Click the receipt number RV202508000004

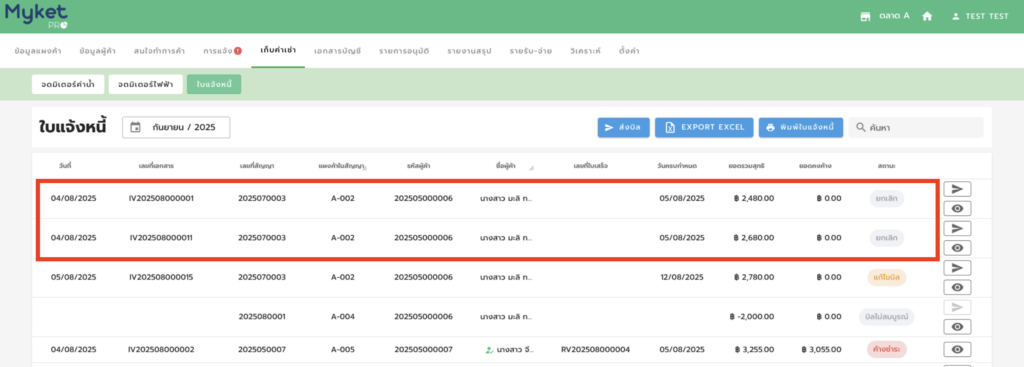[596, 349]
